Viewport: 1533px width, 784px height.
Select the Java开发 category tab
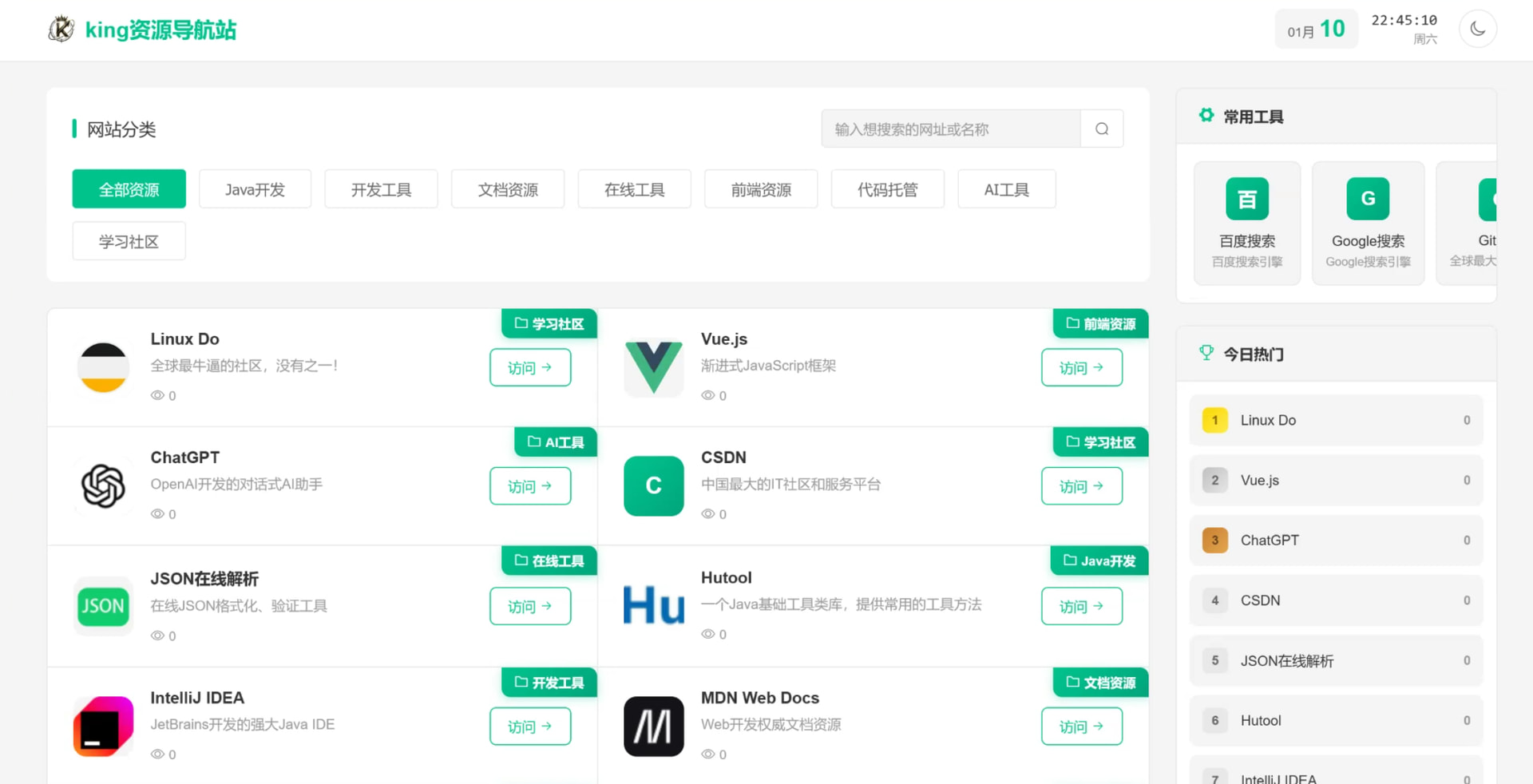(x=255, y=189)
